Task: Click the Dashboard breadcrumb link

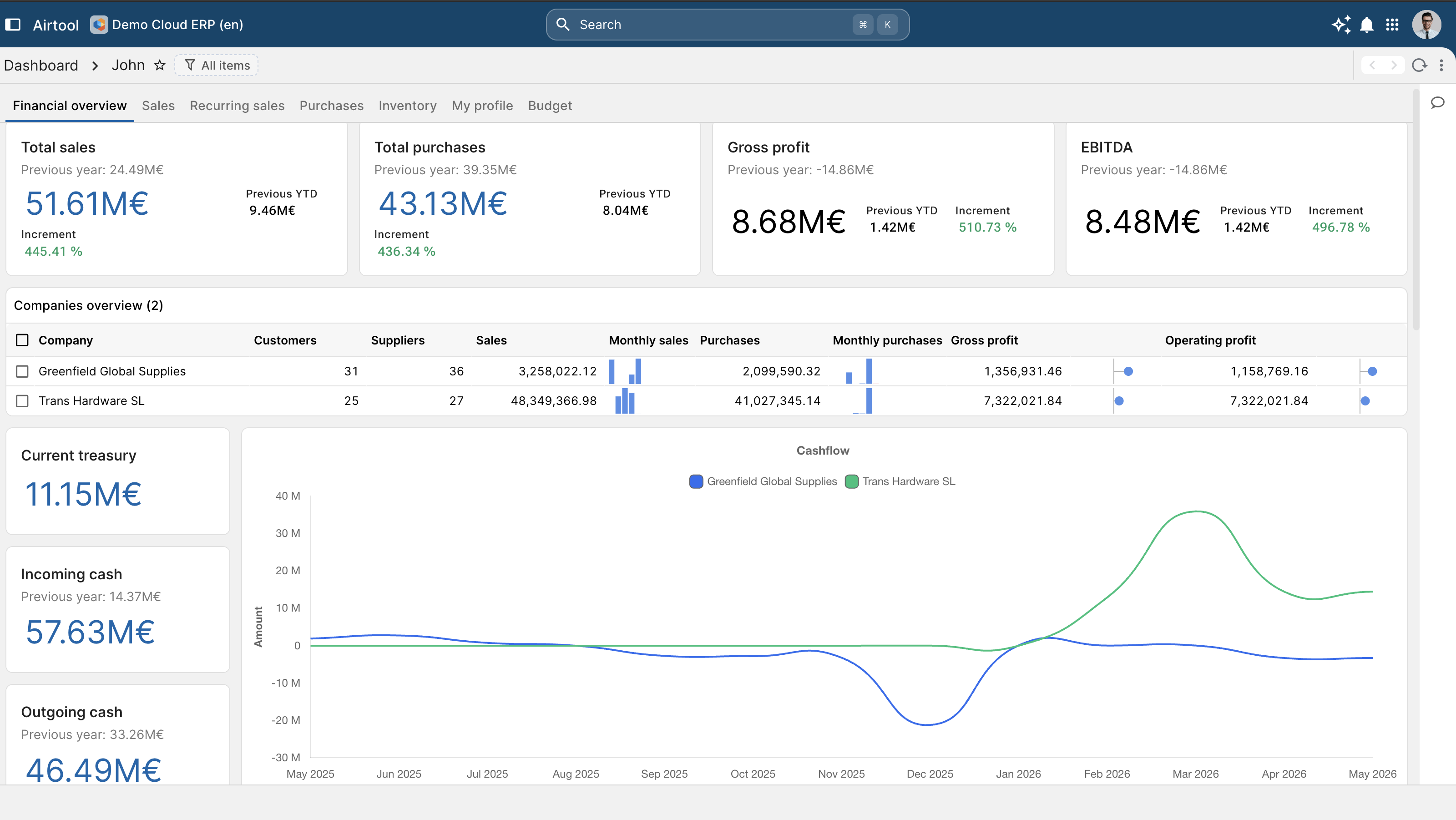Action: tap(40, 65)
